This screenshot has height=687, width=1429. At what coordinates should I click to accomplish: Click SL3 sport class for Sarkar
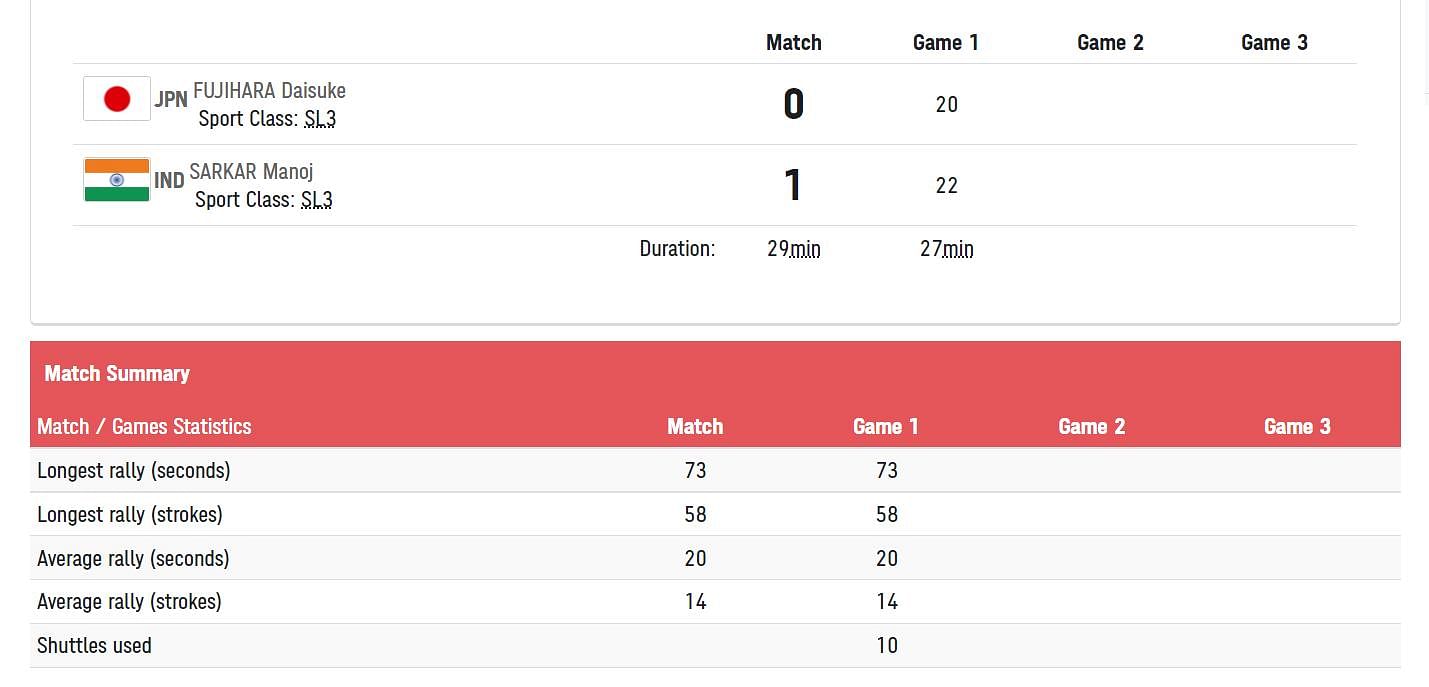click(x=317, y=200)
